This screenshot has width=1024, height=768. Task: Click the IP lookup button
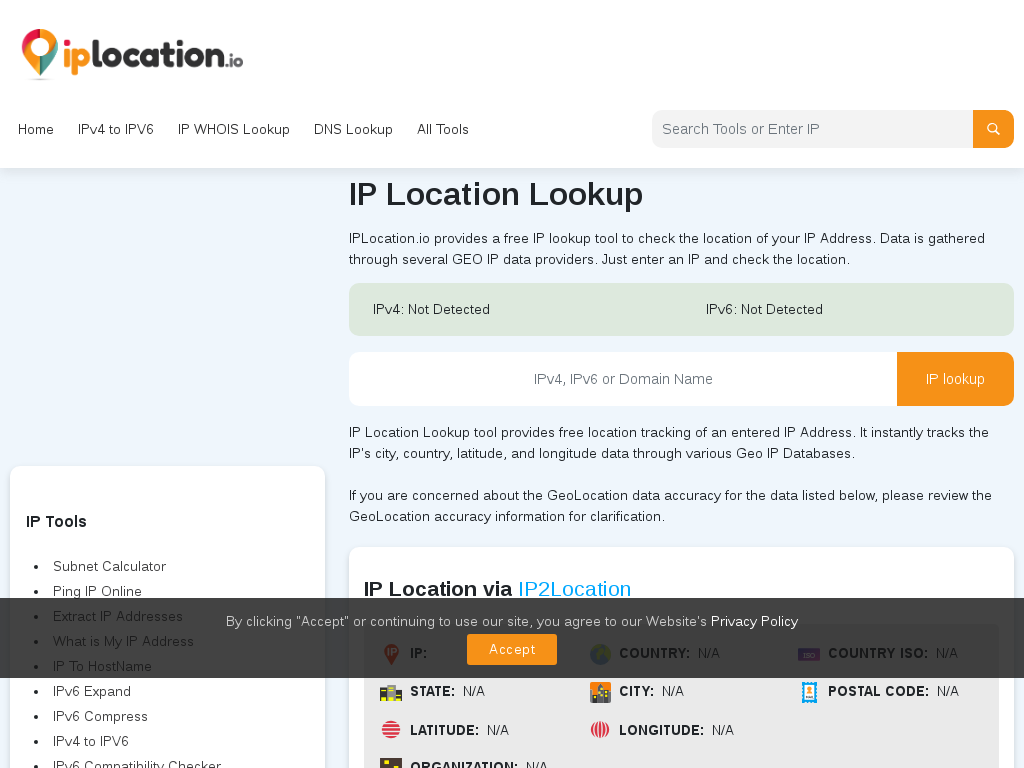[x=955, y=379]
